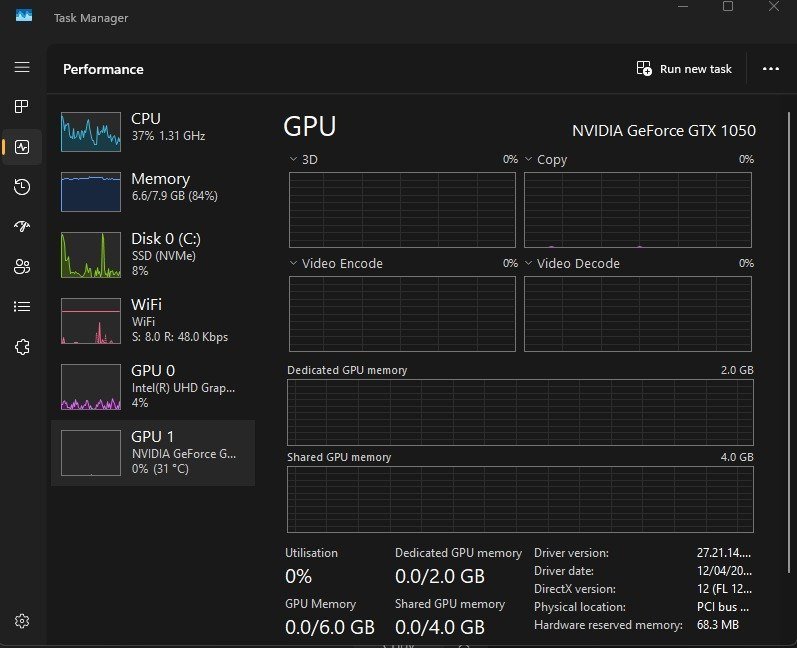Image resolution: width=797 pixels, height=648 pixels.
Task: Click the Memory usage thumbnail graph
Action: pos(91,192)
